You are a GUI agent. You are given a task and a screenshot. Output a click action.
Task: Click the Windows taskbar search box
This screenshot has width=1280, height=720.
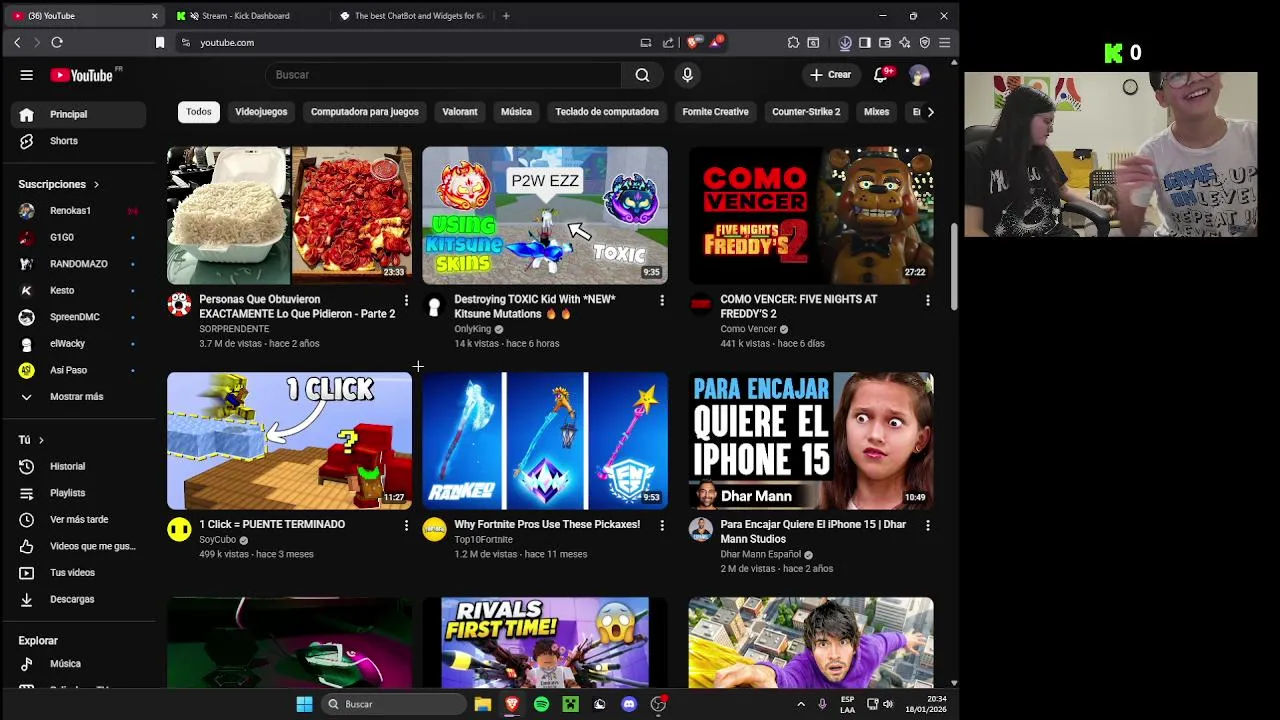(x=395, y=704)
